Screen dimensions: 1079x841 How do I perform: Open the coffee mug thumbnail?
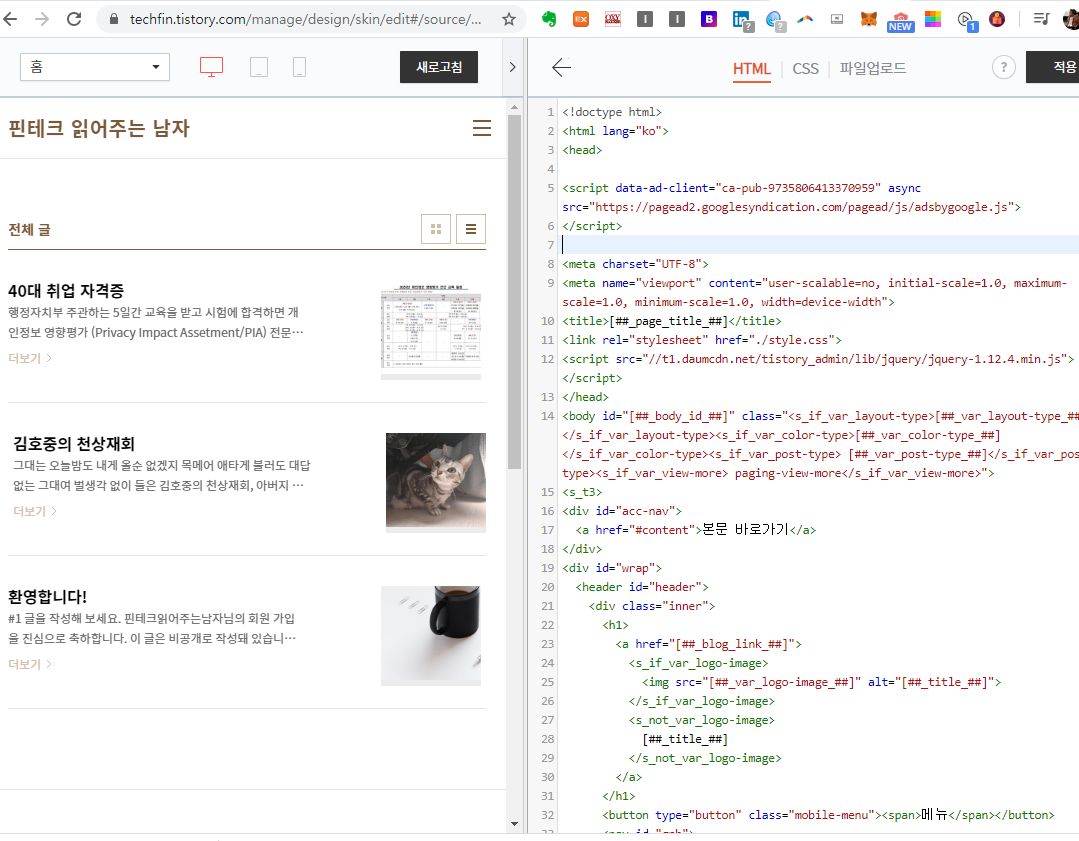[x=431, y=635]
